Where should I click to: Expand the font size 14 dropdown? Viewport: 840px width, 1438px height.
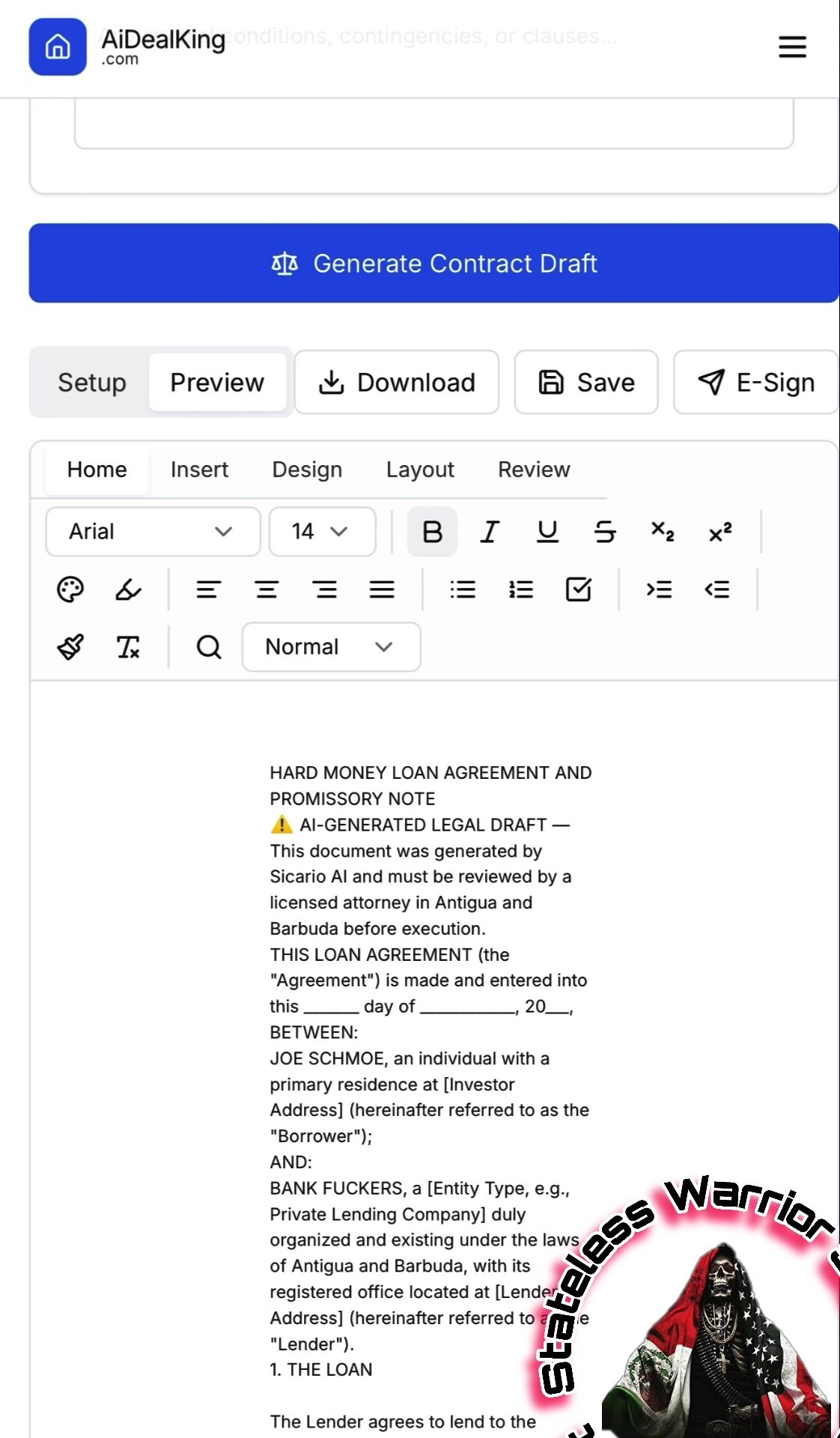pos(322,532)
